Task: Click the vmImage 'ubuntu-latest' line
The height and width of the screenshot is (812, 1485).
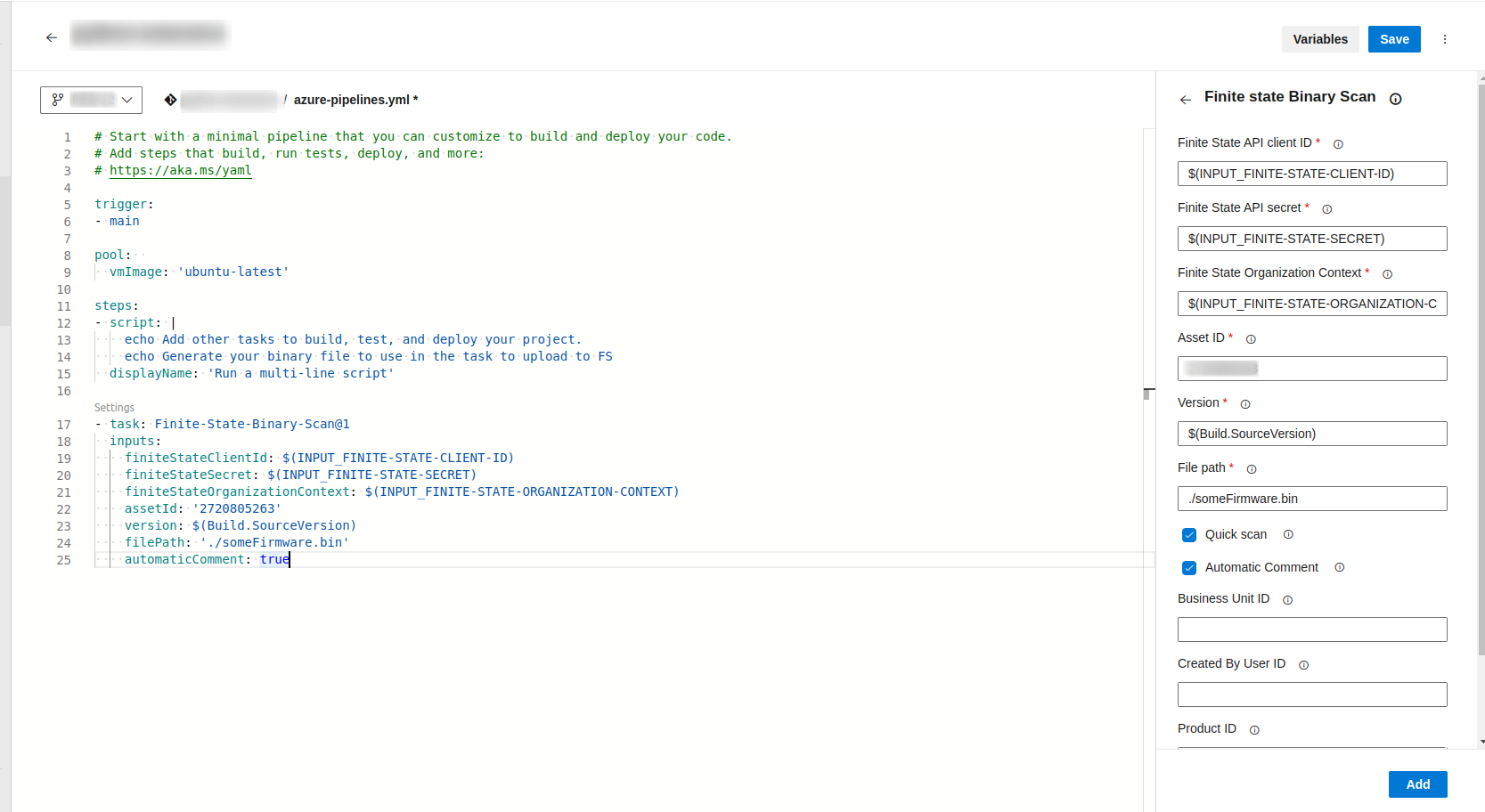Action: click(199, 272)
